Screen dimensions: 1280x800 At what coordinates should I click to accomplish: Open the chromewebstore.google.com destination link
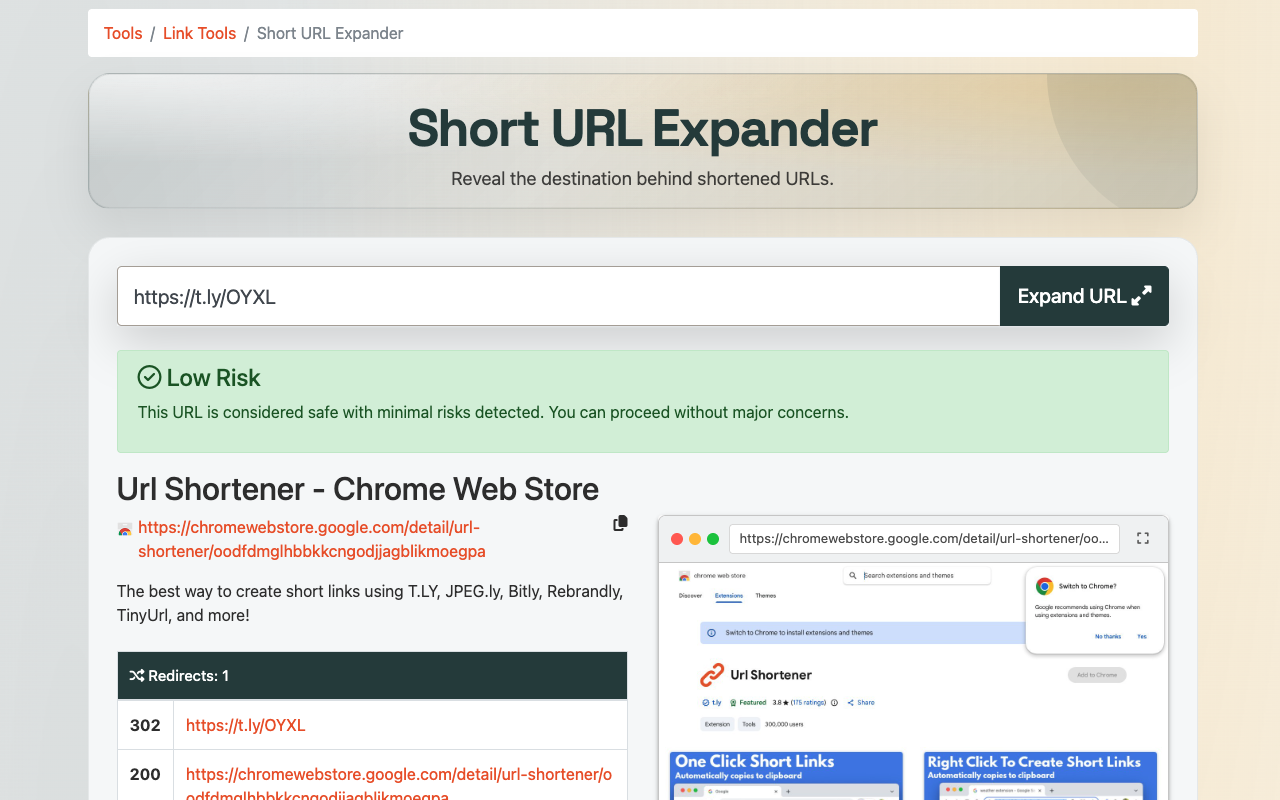pyautogui.click(x=312, y=539)
